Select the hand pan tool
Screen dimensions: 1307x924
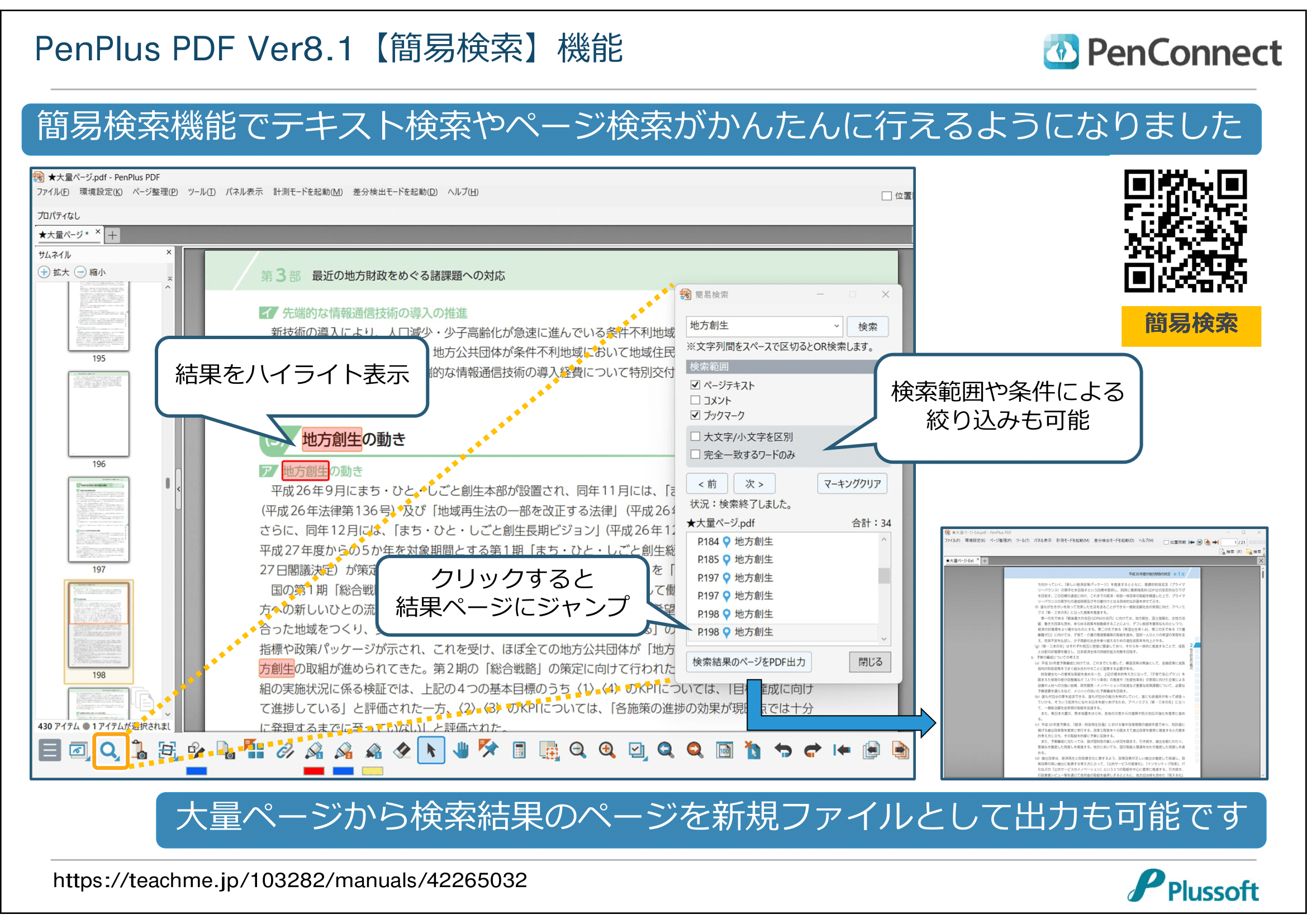pyautogui.click(x=460, y=750)
